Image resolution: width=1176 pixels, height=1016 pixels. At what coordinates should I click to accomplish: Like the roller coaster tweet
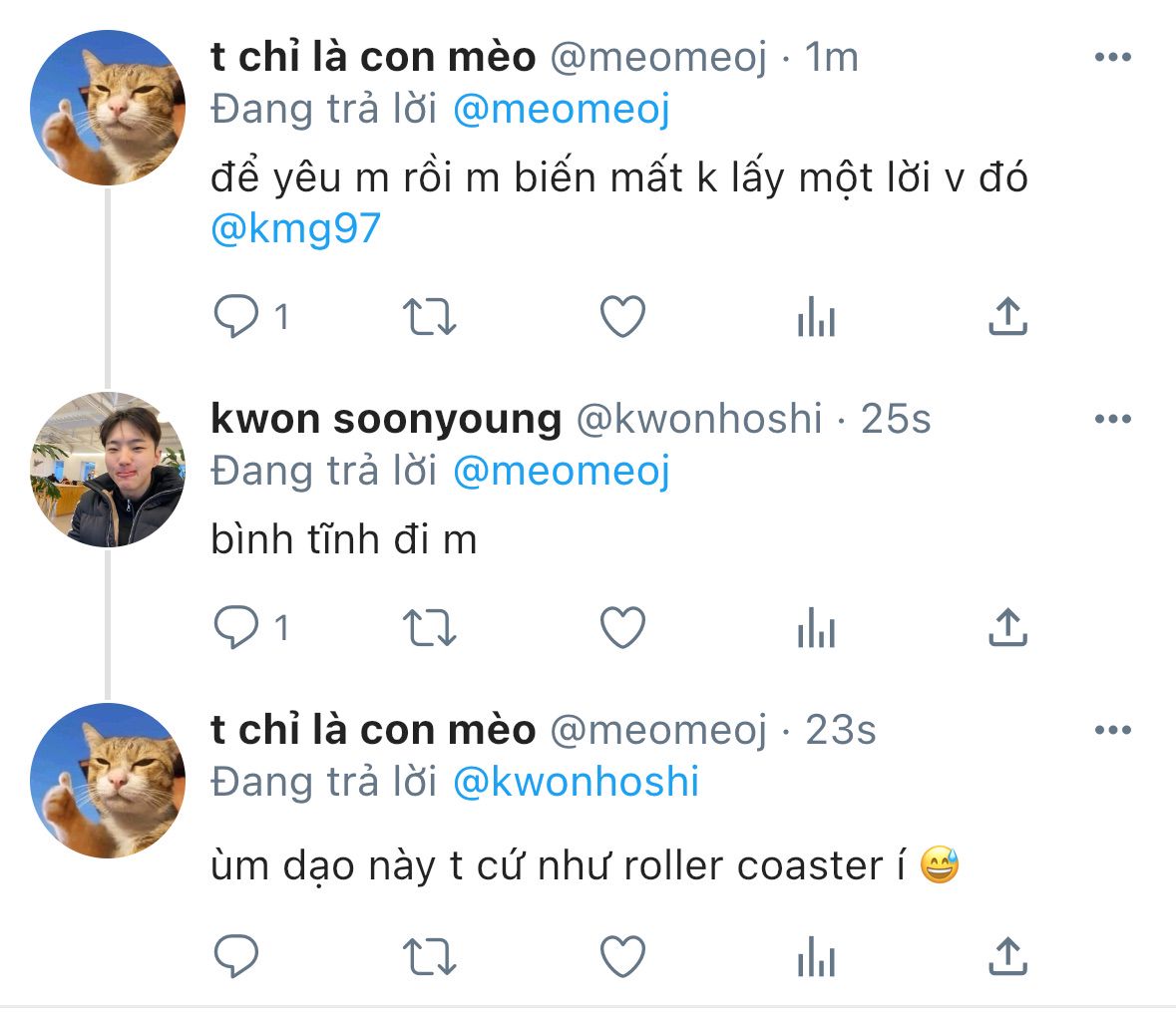[x=623, y=957]
